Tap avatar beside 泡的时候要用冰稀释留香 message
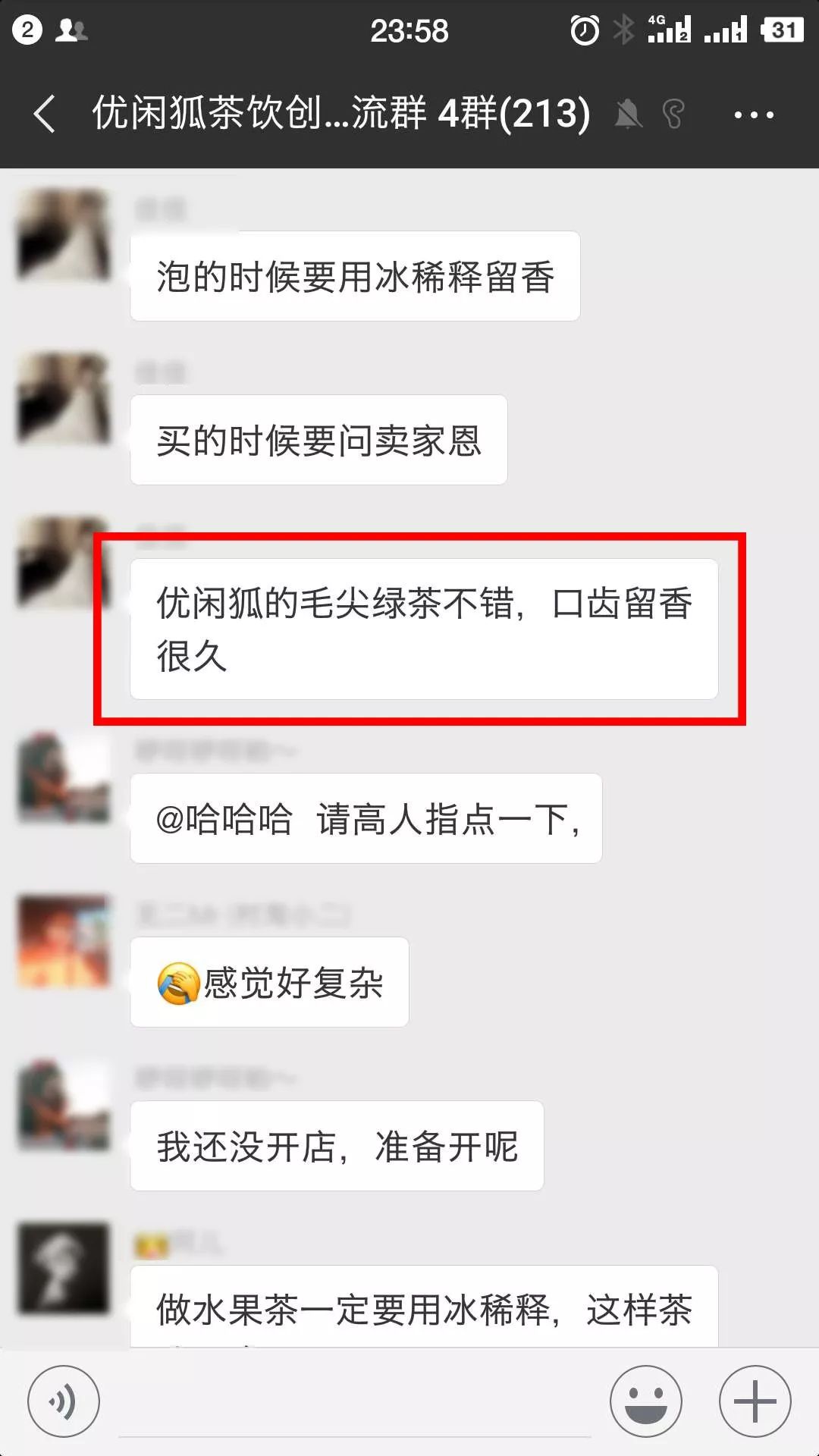The image size is (819, 1456). coord(64,235)
